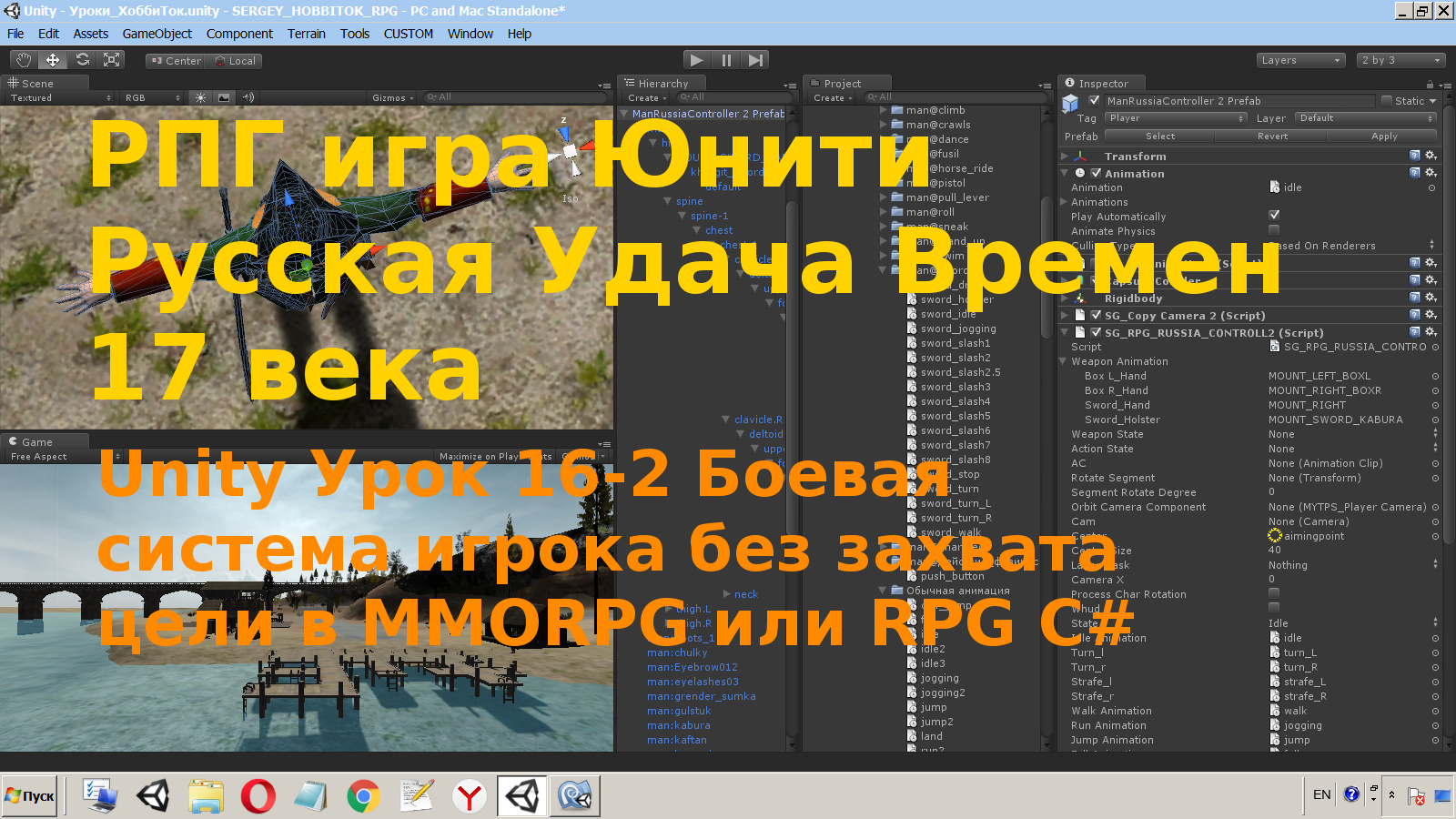Open Free Aspect dropdown in Game view
Viewport: 1456px width, 819px height.
click(x=65, y=456)
